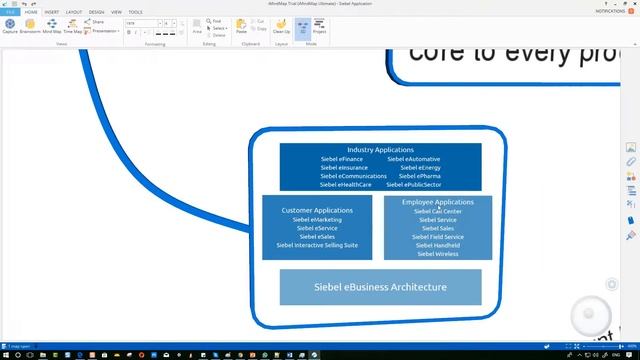Viewport: 640px width, 360px height.
Task: Open the pin icon in right sidebar
Action: pos(631,235)
